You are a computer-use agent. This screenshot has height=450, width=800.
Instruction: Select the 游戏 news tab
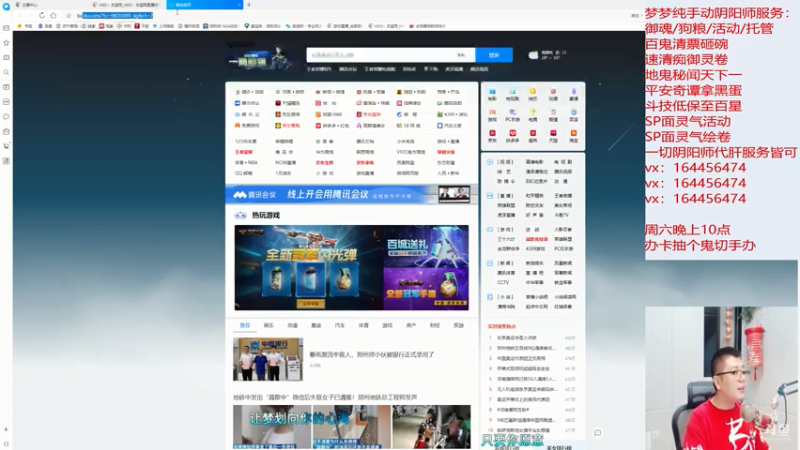click(x=387, y=325)
